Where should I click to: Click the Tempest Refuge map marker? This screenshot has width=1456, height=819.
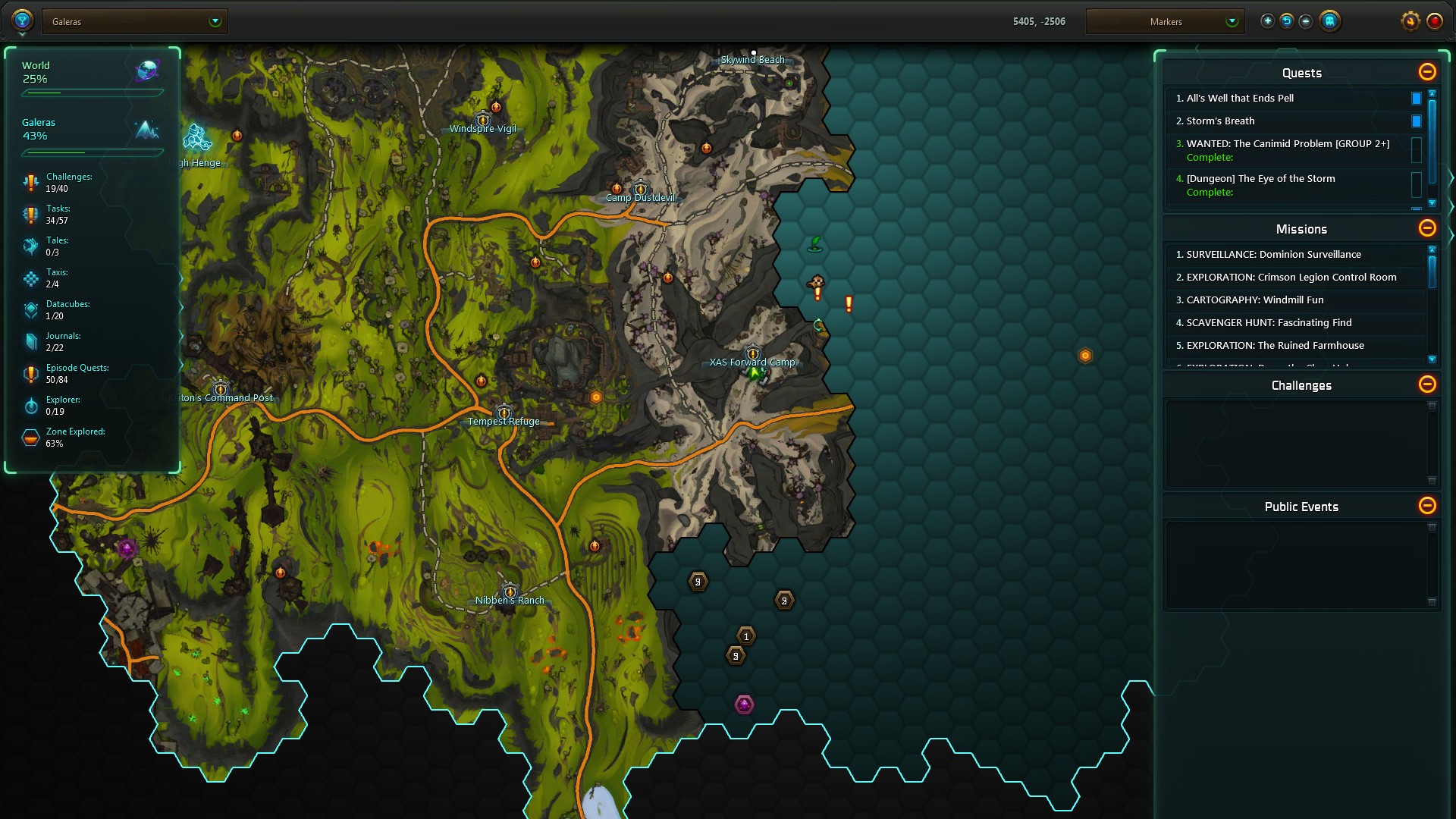point(504,413)
